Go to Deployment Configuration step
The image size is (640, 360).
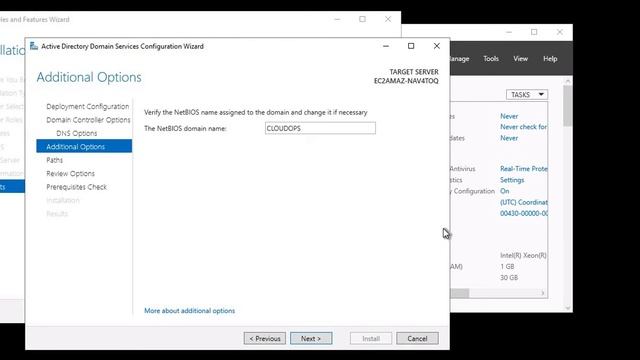tap(87, 107)
